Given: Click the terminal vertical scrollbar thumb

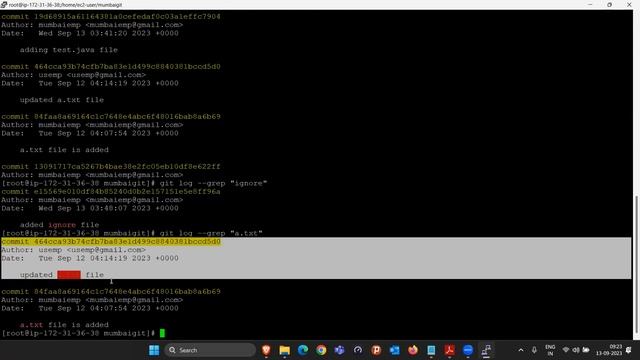Looking at the screenshot, I should [636, 264].
